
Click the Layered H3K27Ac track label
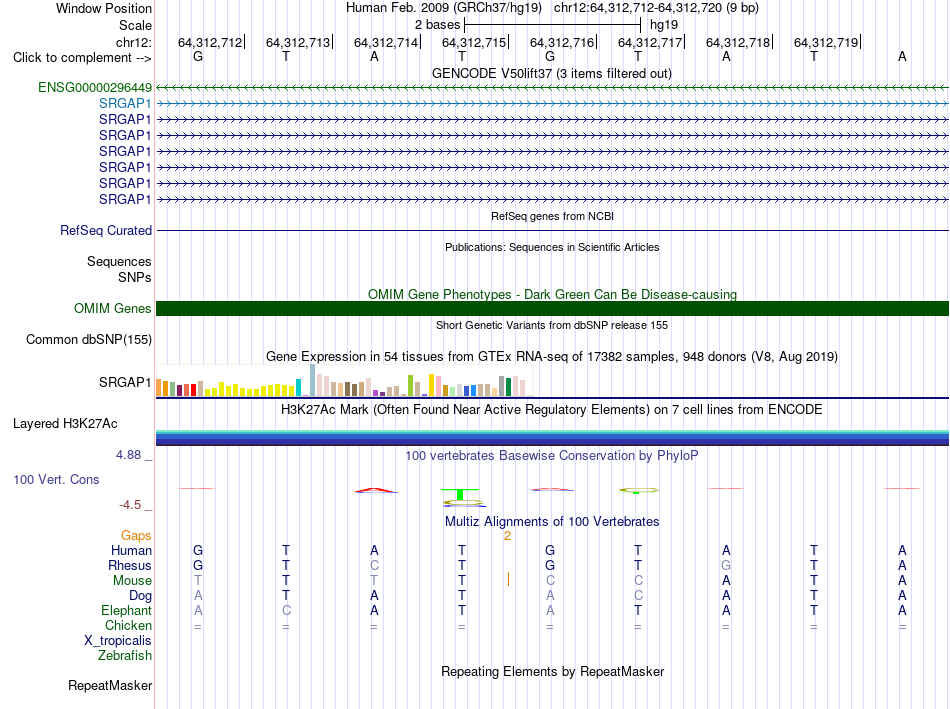pos(65,424)
